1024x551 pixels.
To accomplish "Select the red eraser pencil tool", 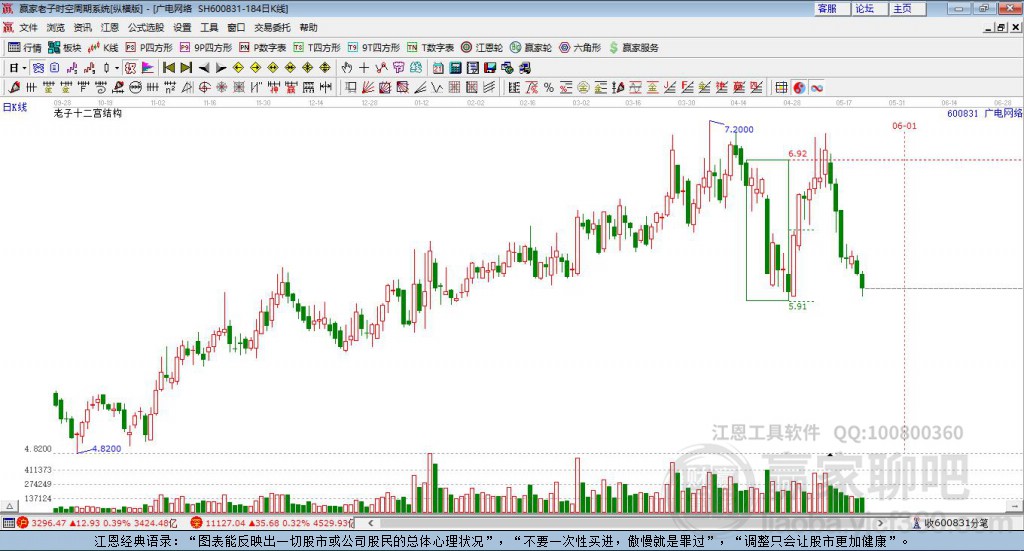I will click(x=14, y=87).
